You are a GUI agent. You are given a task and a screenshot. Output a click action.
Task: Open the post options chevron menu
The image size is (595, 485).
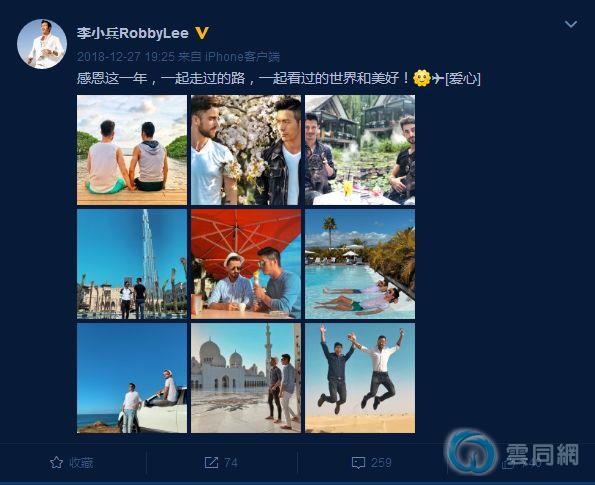(x=571, y=25)
